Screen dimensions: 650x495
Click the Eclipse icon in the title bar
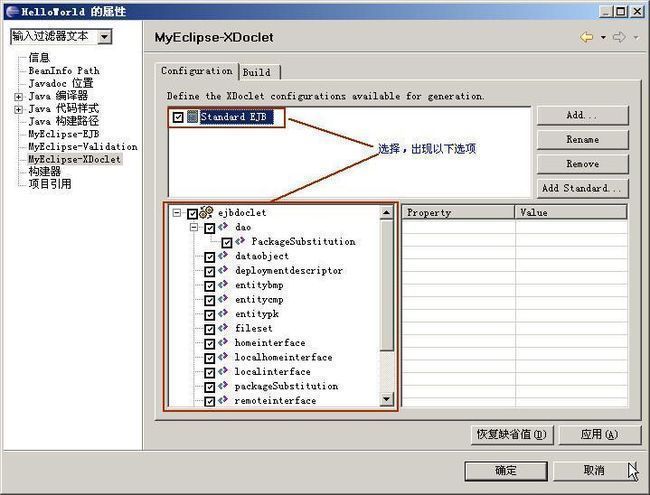click(12, 11)
